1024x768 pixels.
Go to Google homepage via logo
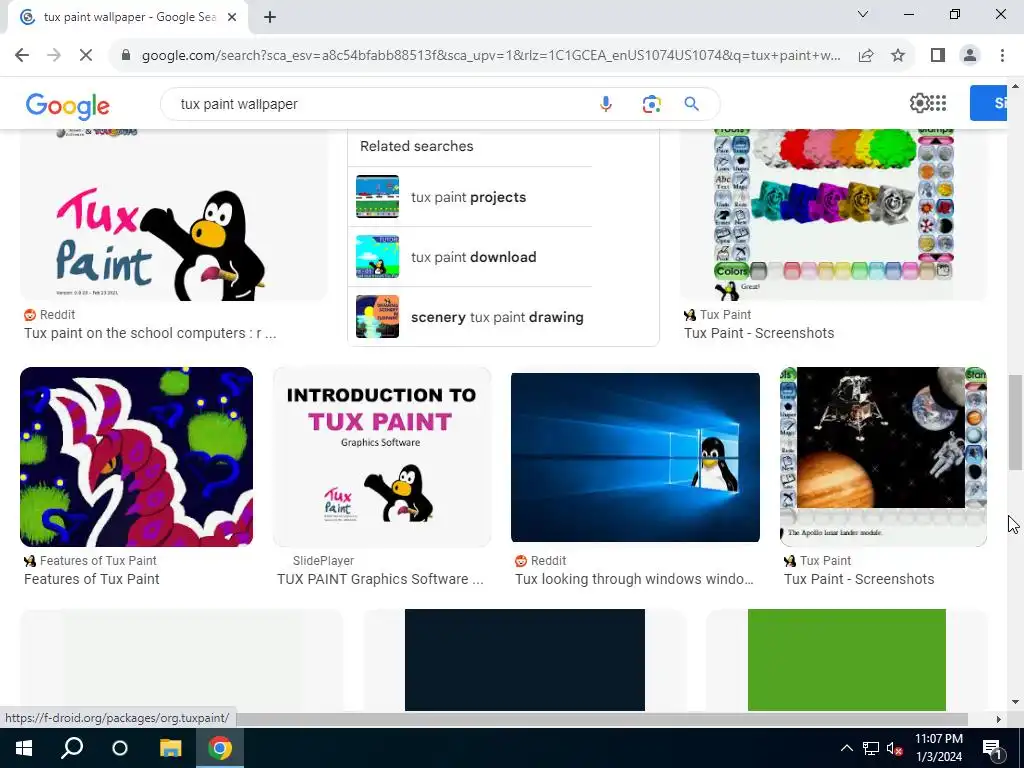tap(68, 106)
